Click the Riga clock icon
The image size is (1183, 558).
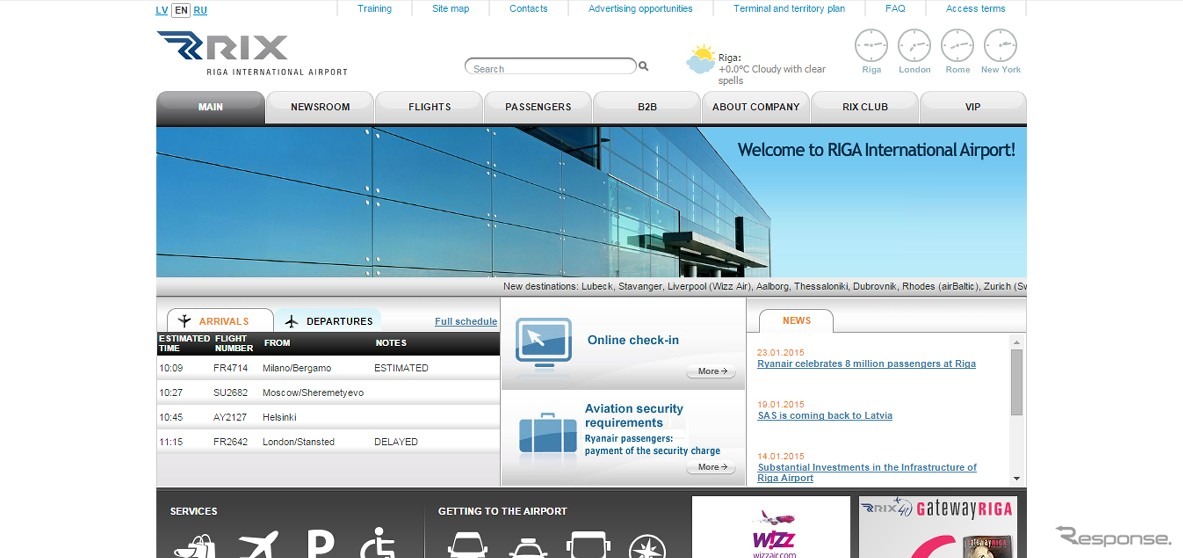click(871, 45)
